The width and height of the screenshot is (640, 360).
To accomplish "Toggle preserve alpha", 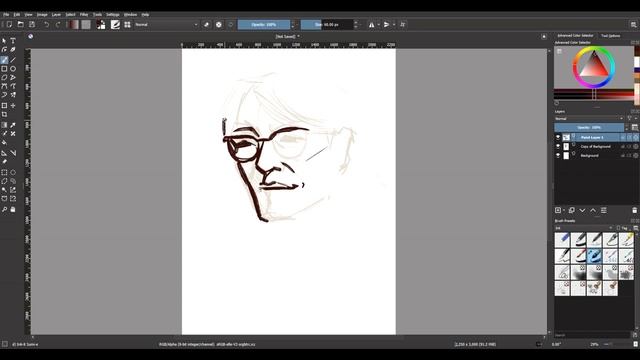I will click(219, 24).
